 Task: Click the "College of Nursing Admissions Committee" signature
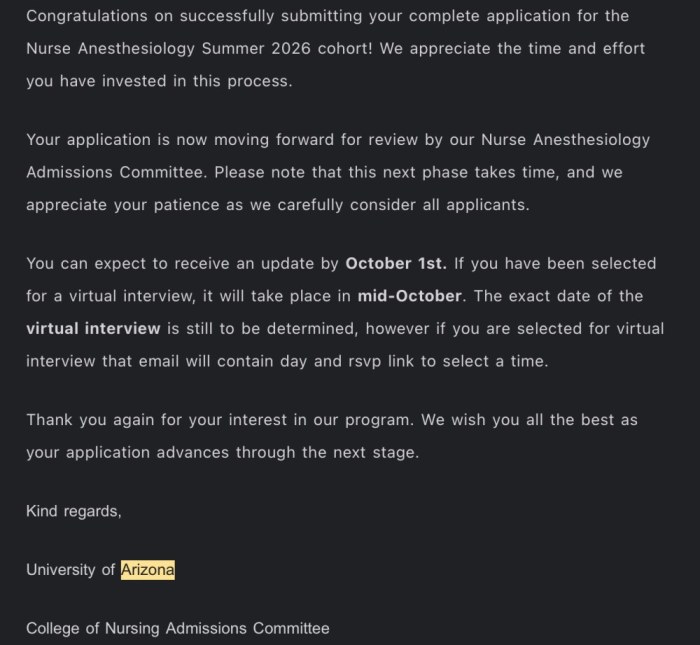point(177,629)
